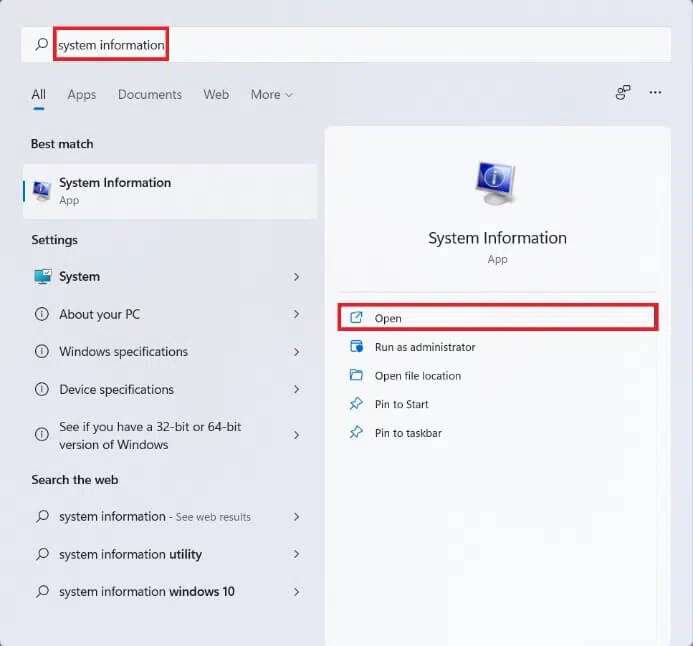The width and height of the screenshot is (693, 646).
Task: Click the Run as administrator shield icon
Action: [356, 346]
